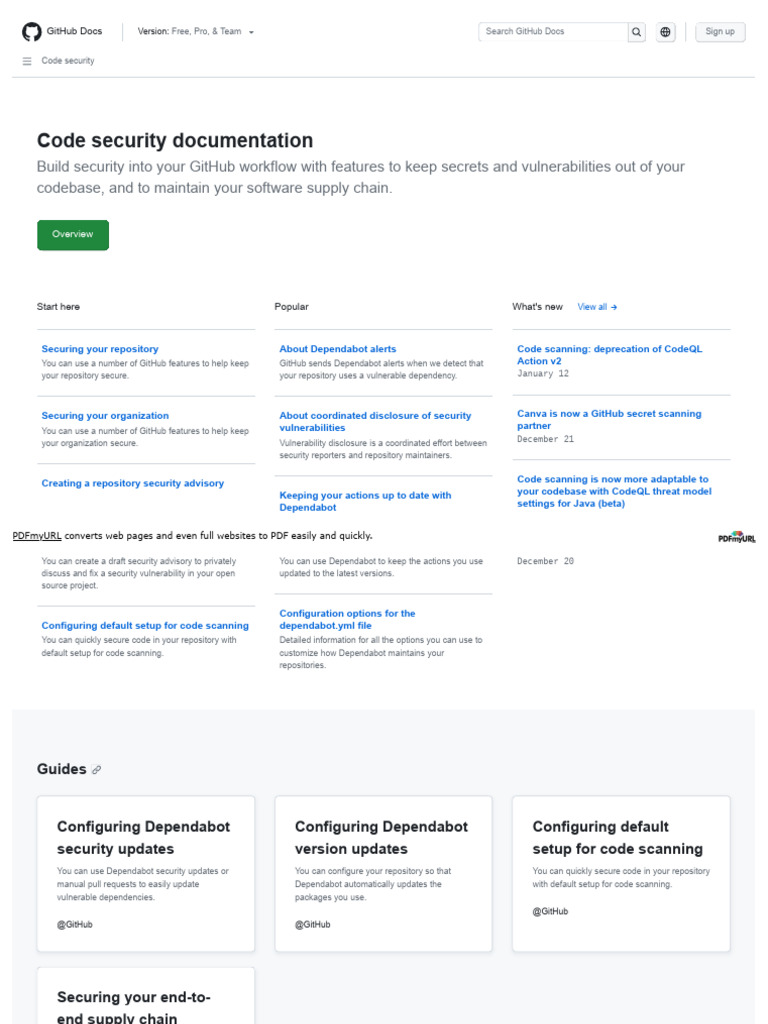Click the search magnifier icon
Screen dimensions: 768x1024
[x=637, y=32]
